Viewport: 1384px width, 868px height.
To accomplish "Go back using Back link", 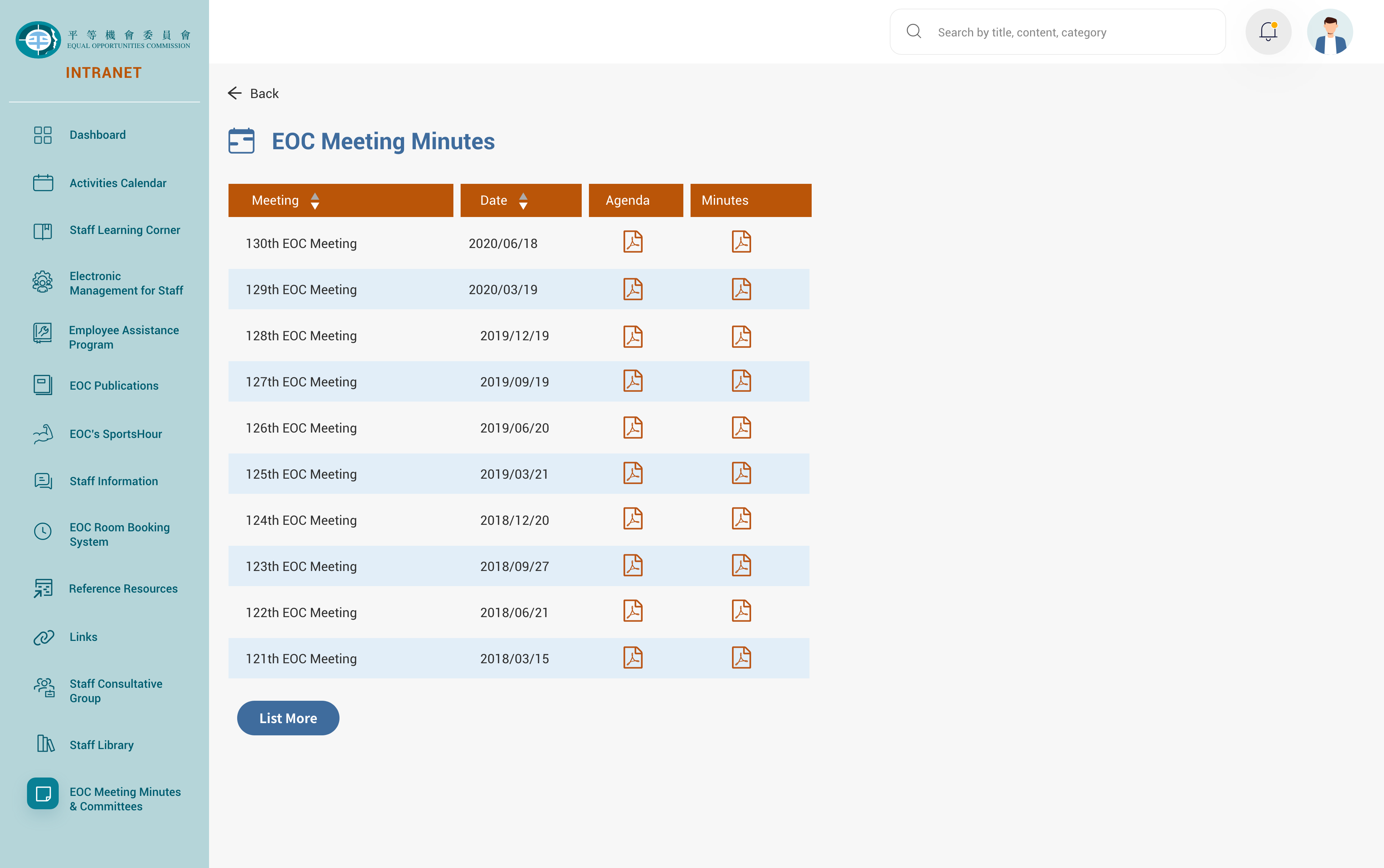I will (x=253, y=94).
